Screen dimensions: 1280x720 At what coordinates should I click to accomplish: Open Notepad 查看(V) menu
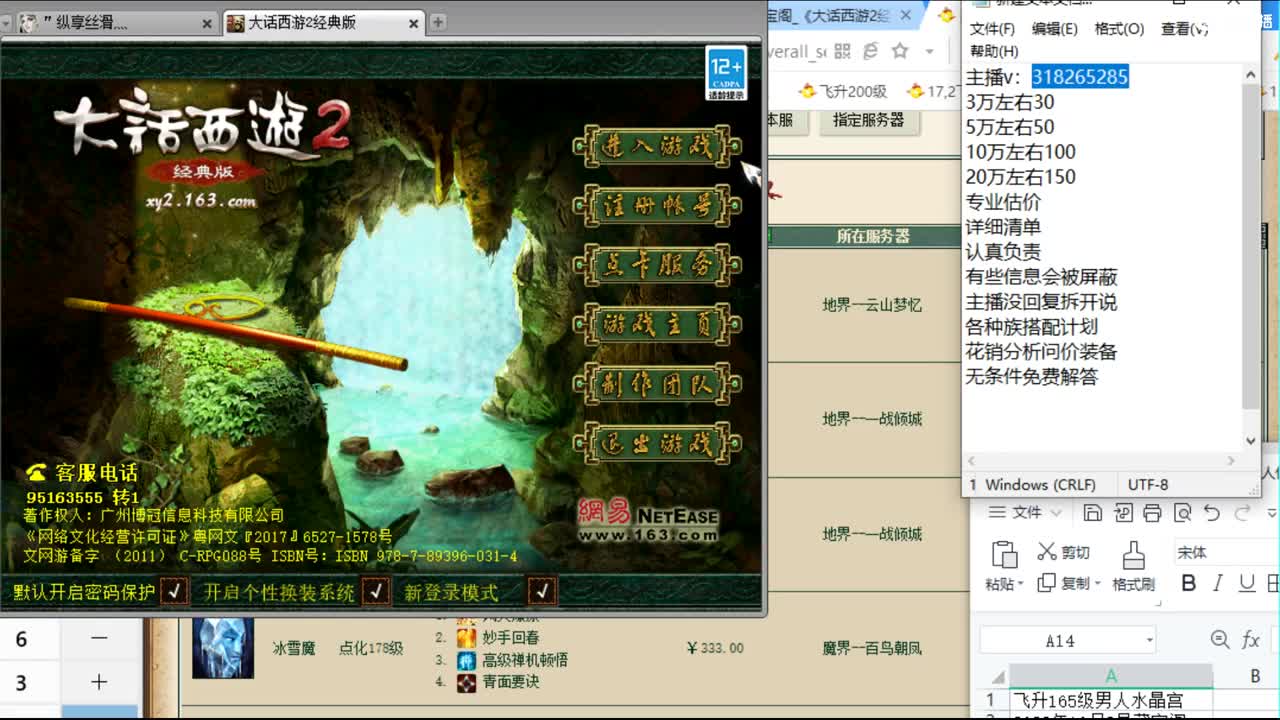pyautogui.click(x=1184, y=29)
